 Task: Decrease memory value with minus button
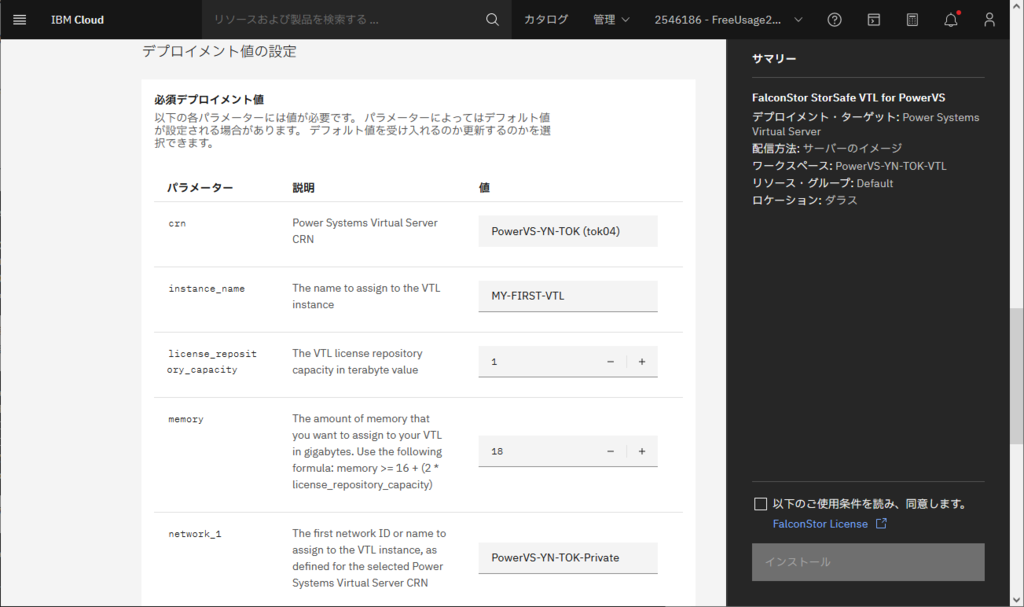click(x=611, y=451)
